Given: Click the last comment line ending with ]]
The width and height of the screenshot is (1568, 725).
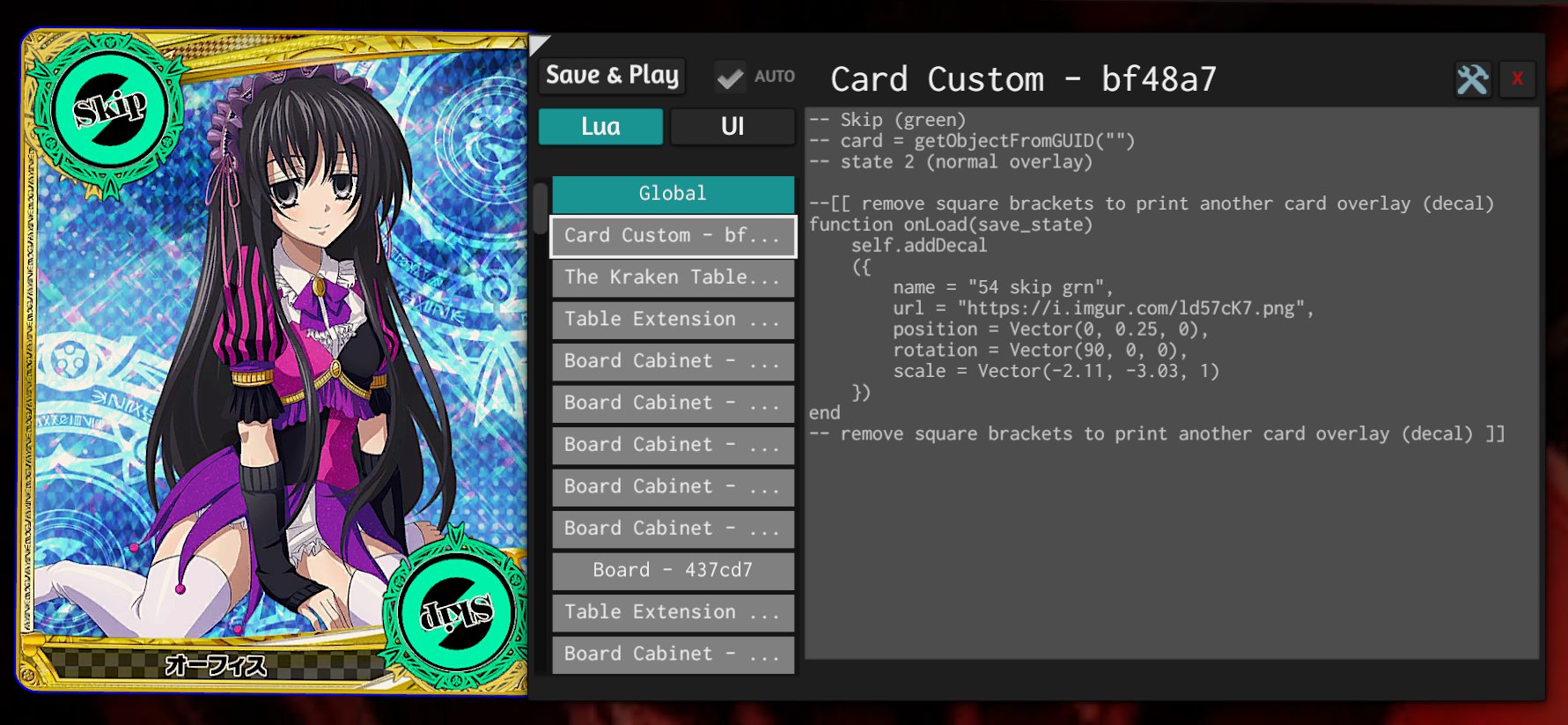Looking at the screenshot, I should click(x=1157, y=434).
